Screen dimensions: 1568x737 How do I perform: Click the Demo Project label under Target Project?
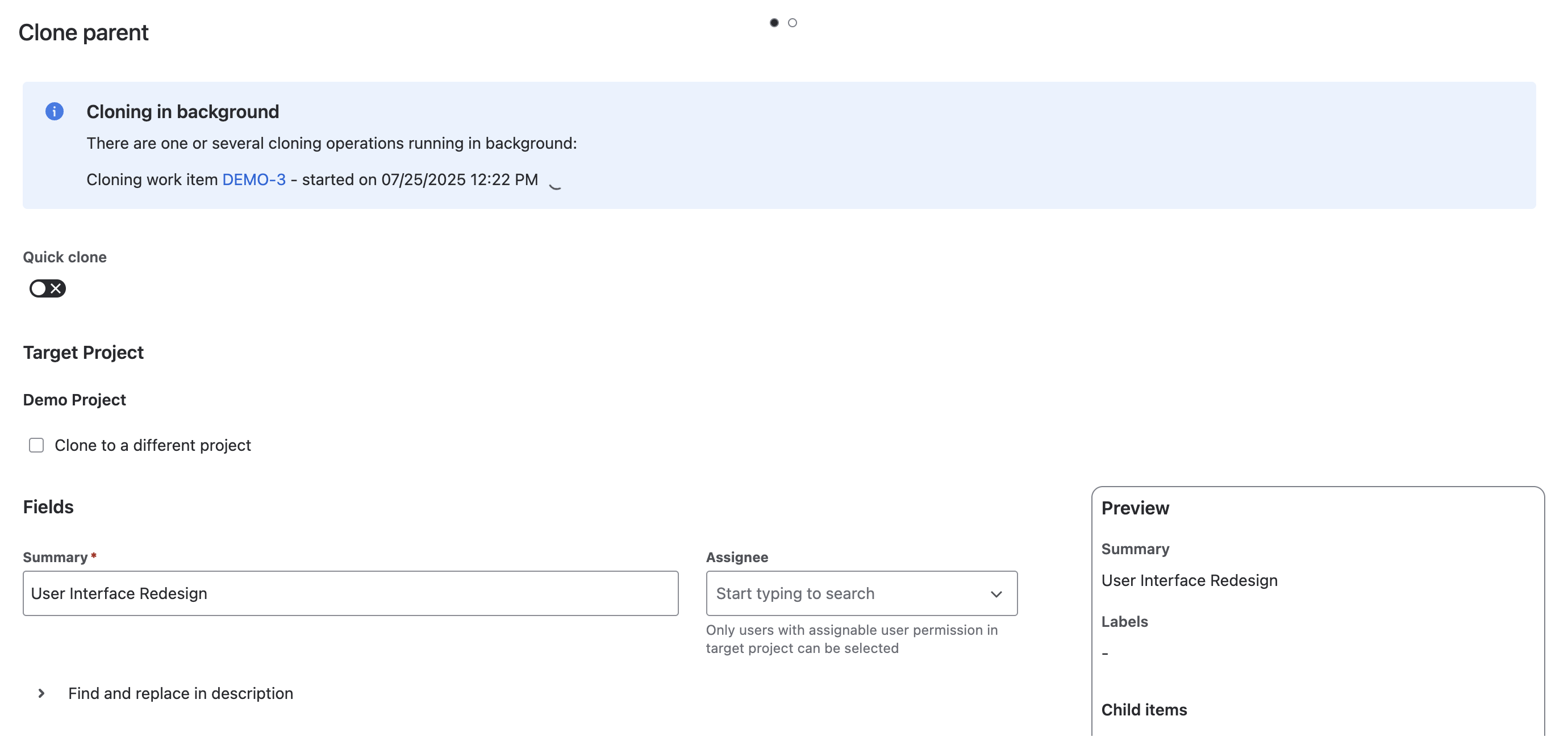tap(74, 399)
